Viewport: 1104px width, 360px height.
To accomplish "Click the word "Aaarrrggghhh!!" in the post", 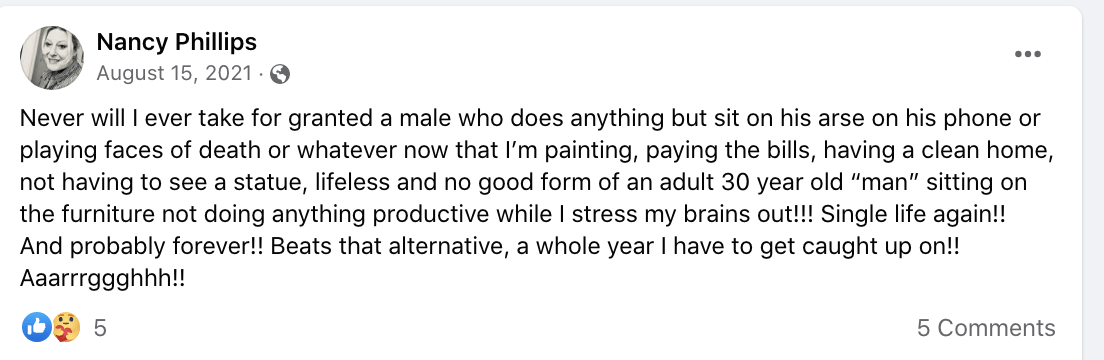I will point(103,280).
